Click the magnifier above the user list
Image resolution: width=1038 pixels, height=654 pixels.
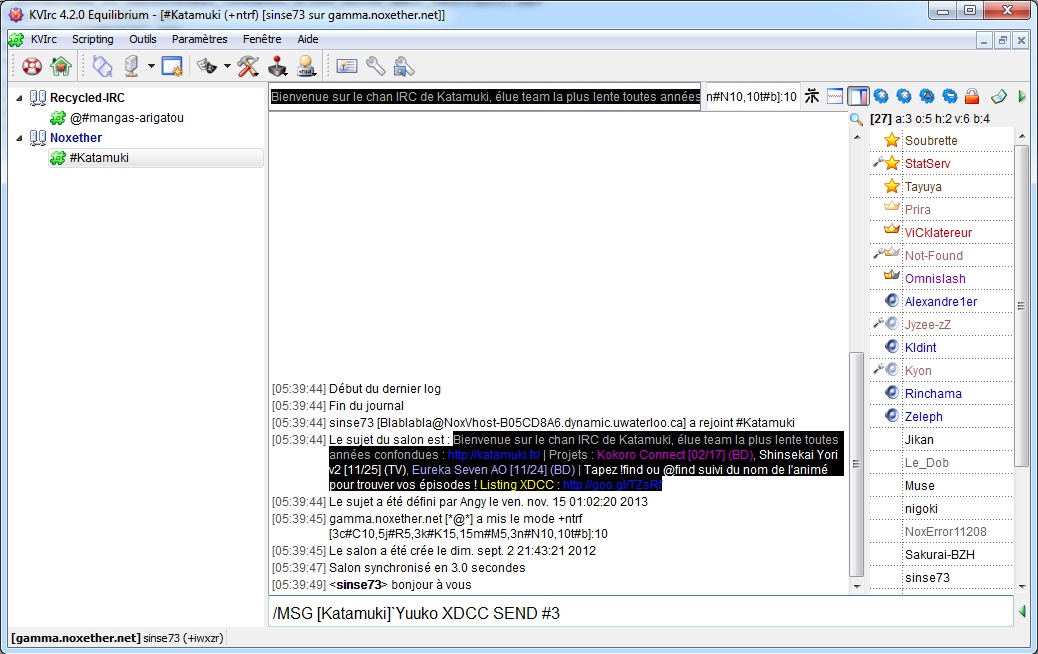tap(856, 119)
